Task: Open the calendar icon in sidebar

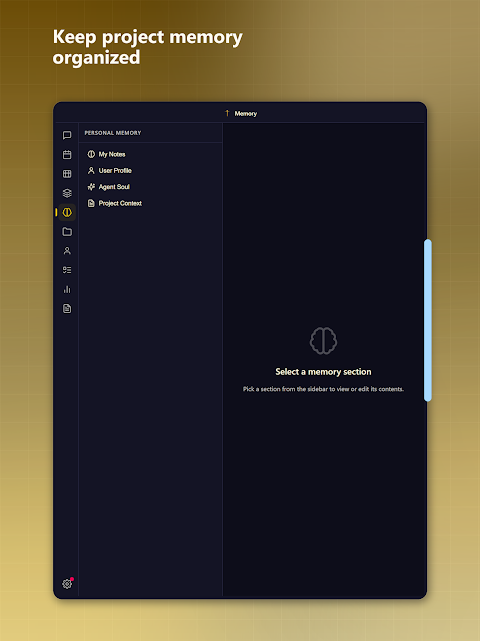Action: pyautogui.click(x=67, y=155)
